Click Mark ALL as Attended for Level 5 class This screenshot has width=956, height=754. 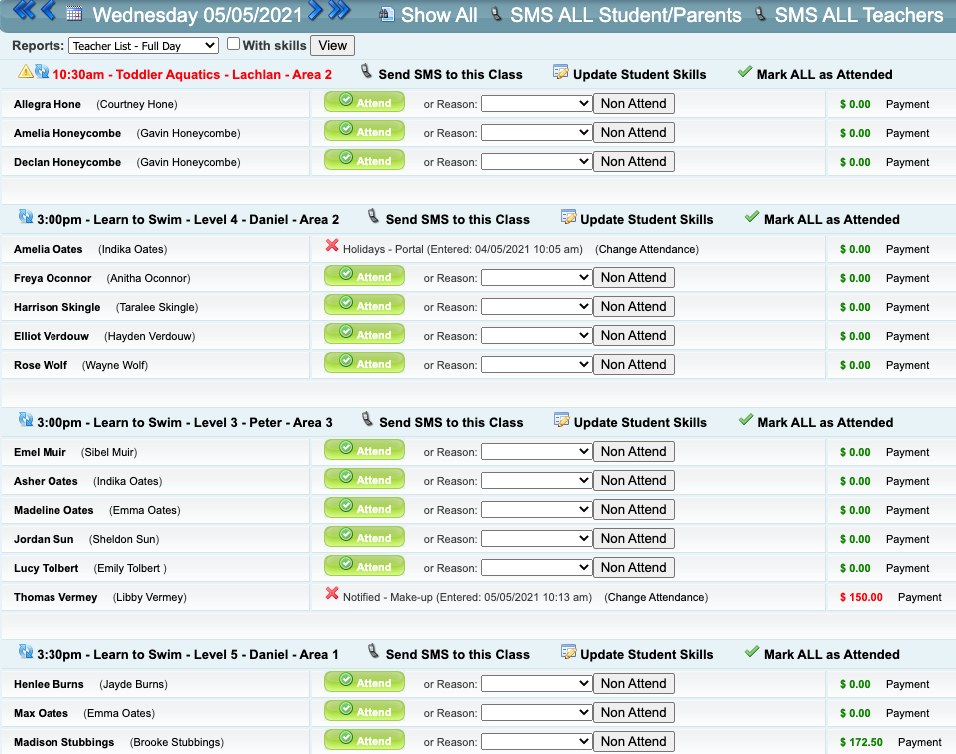tap(832, 655)
